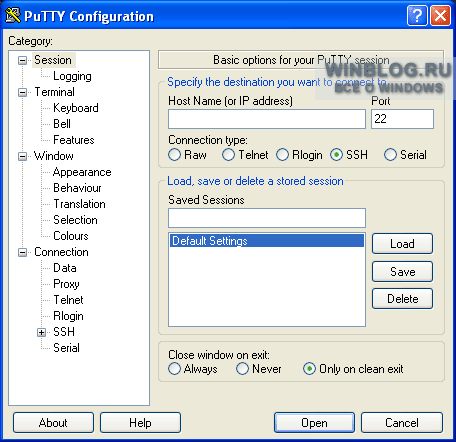
Task: Open Rlogin category in tree
Action: pyautogui.click(x=68, y=316)
